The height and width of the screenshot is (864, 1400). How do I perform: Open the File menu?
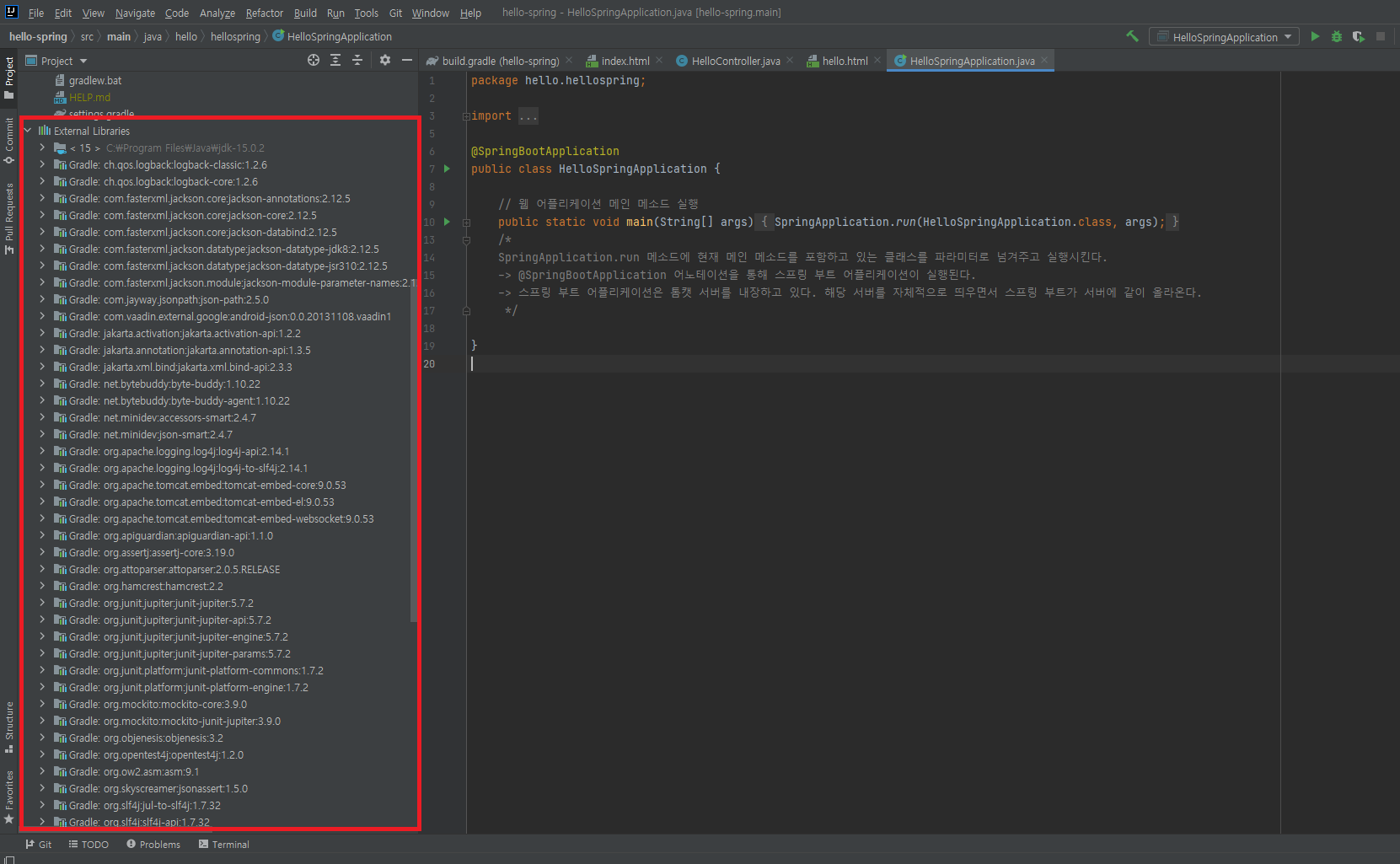35,13
